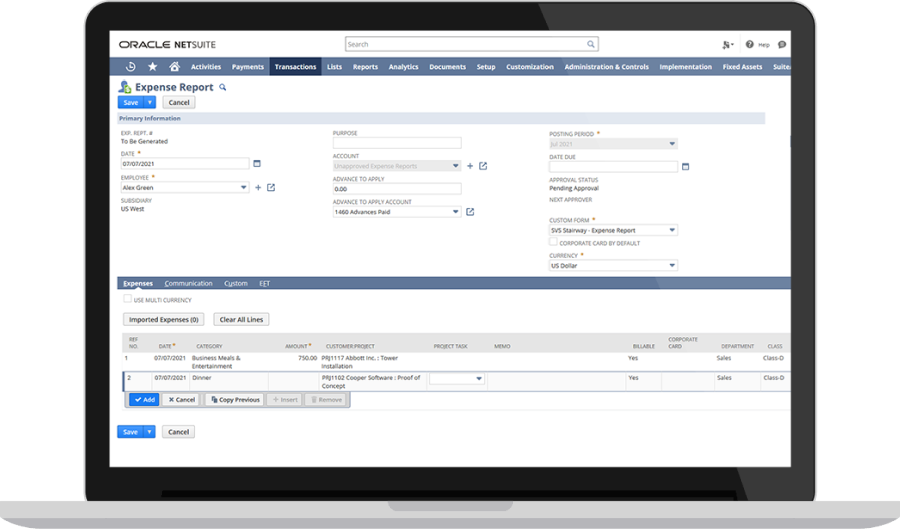Open the Custom Form dropdown
Image resolution: width=900 pixels, height=529 pixels.
(672, 230)
